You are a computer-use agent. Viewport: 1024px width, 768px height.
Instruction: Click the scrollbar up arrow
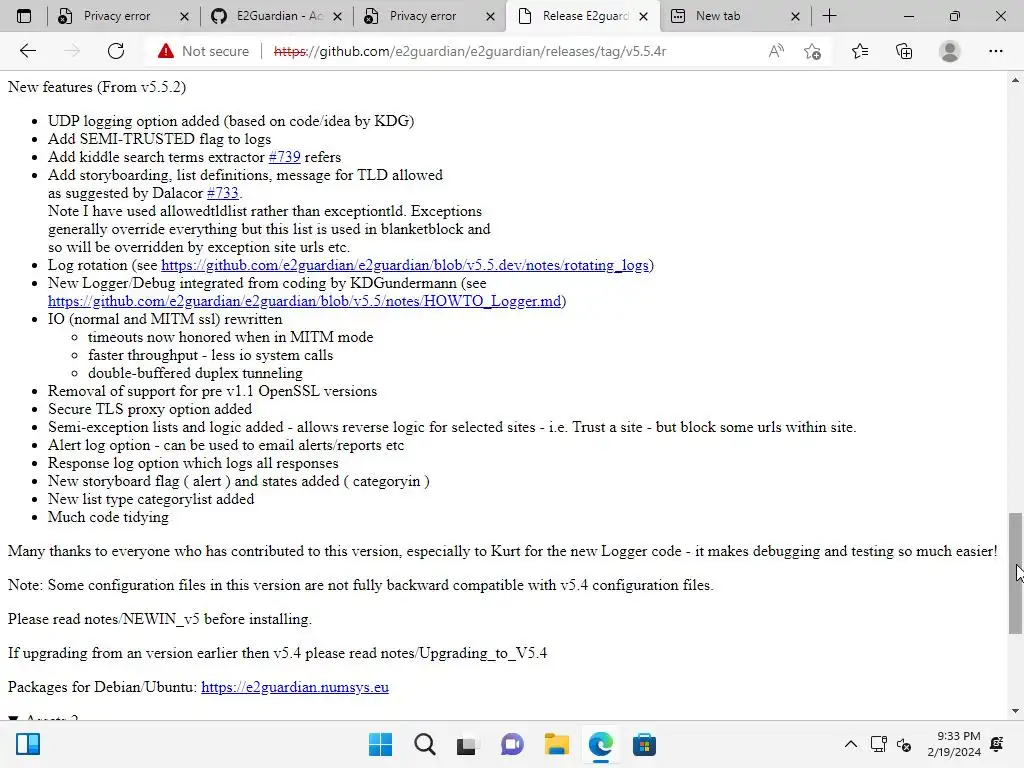tap(1015, 80)
